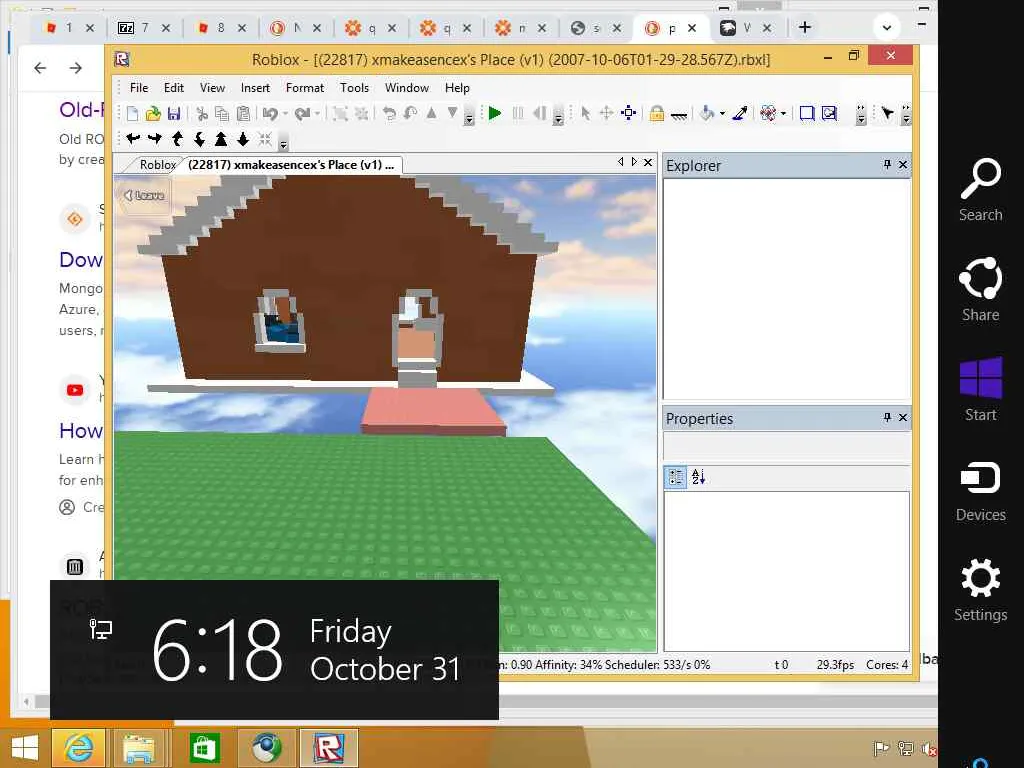Expand the run toolbar overflow options
1024x768 pixels.
(x=558, y=117)
